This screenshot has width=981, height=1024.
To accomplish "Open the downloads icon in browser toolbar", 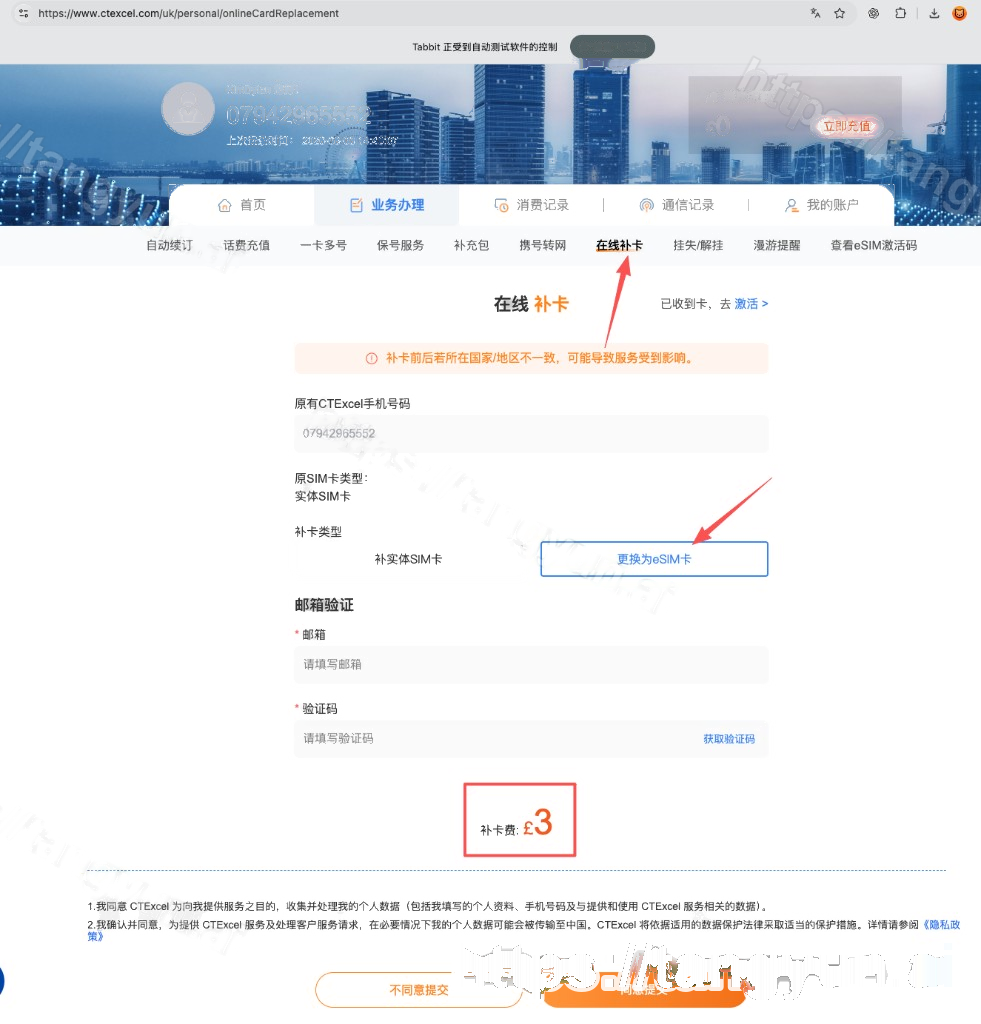I will click(934, 13).
